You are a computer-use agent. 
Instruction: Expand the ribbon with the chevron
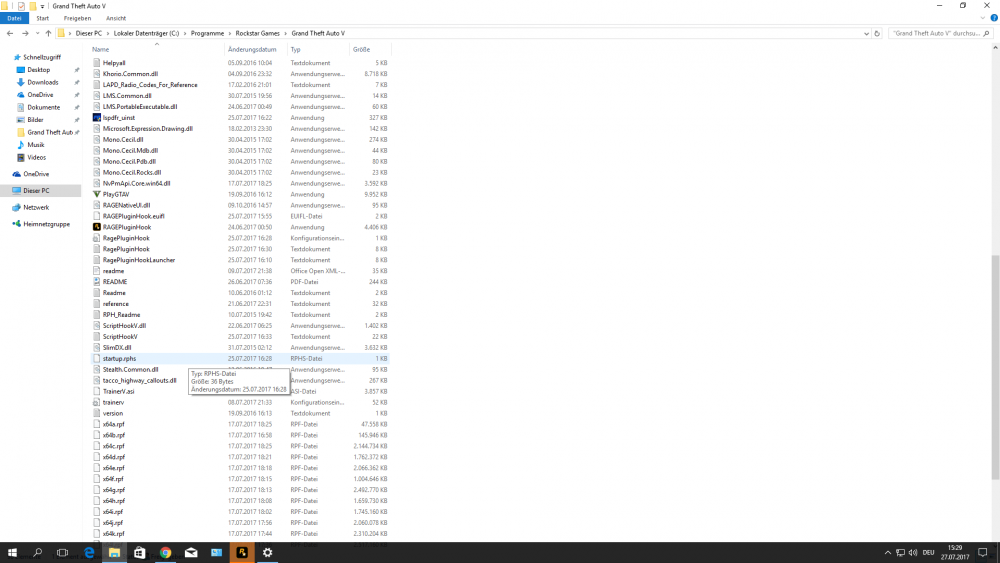coord(983,18)
